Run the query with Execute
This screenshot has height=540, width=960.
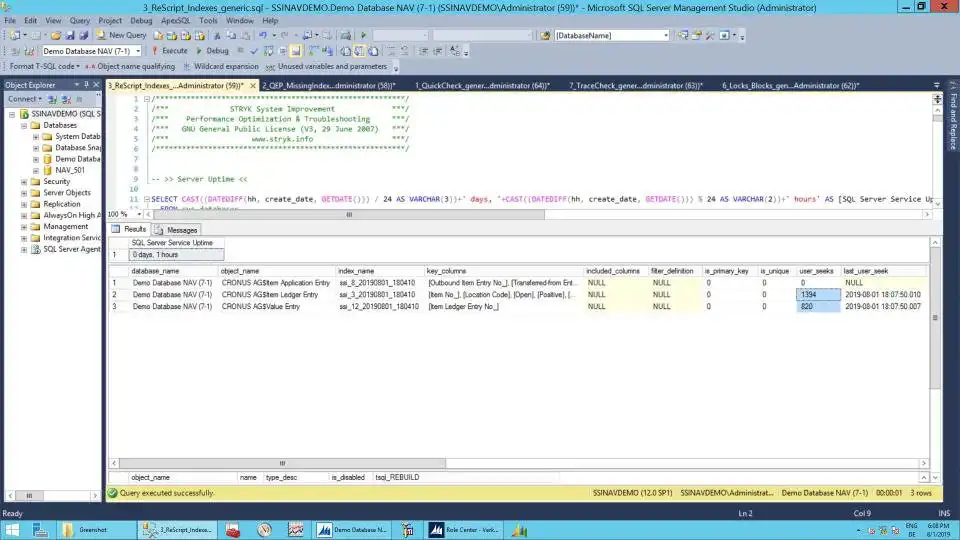[x=170, y=51]
